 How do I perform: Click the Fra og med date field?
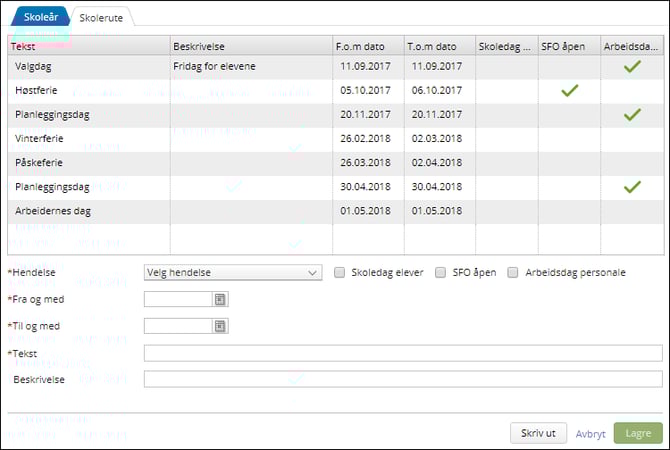[x=178, y=299]
